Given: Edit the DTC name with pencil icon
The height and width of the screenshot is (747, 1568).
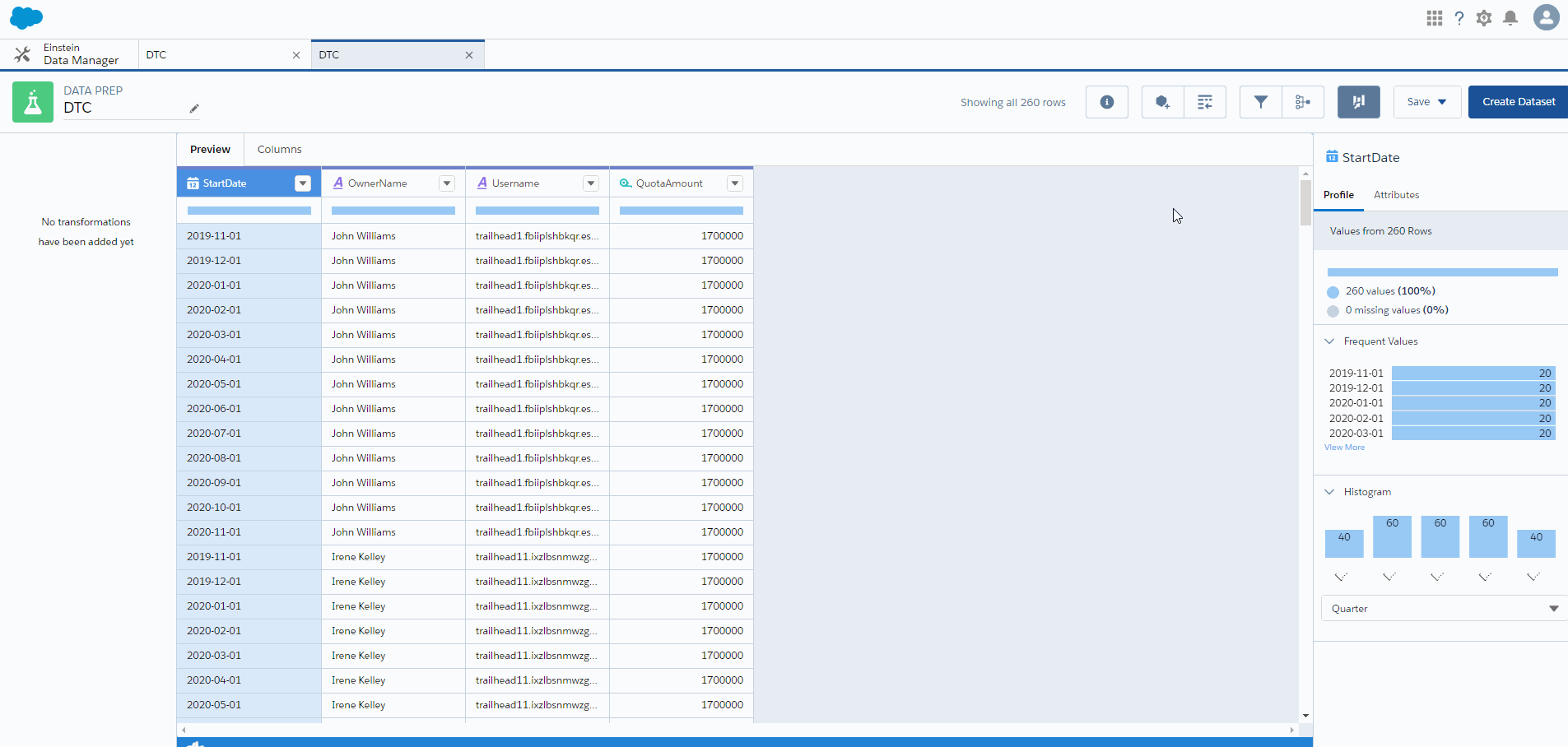Looking at the screenshot, I should click(x=194, y=109).
